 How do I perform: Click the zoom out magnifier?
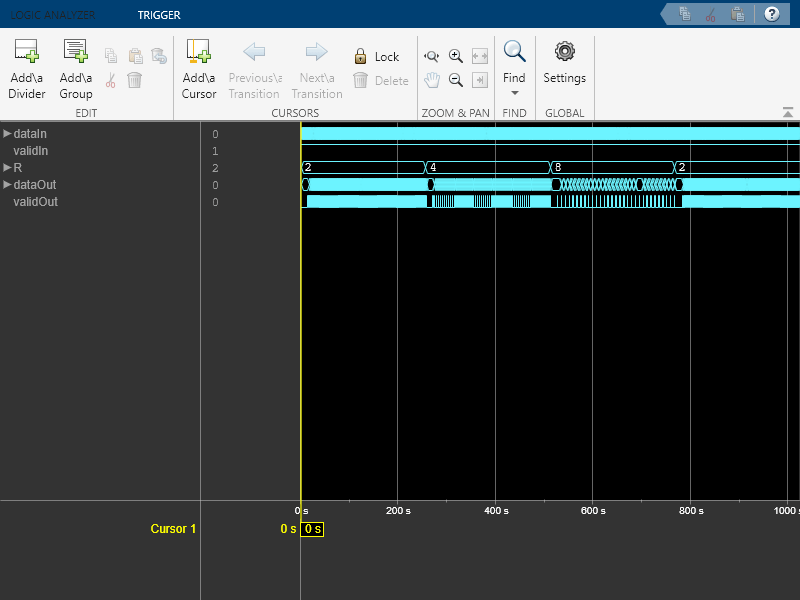click(x=456, y=81)
